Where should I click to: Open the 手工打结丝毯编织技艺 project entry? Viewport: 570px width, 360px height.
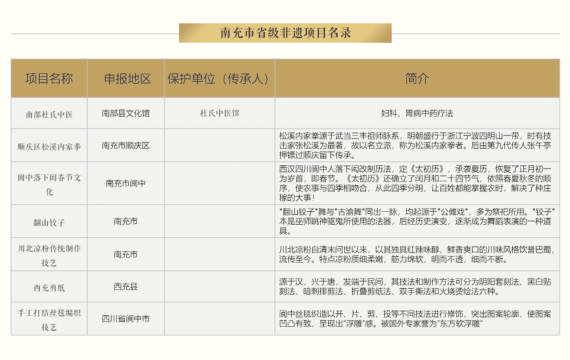pyautogui.click(x=49, y=320)
